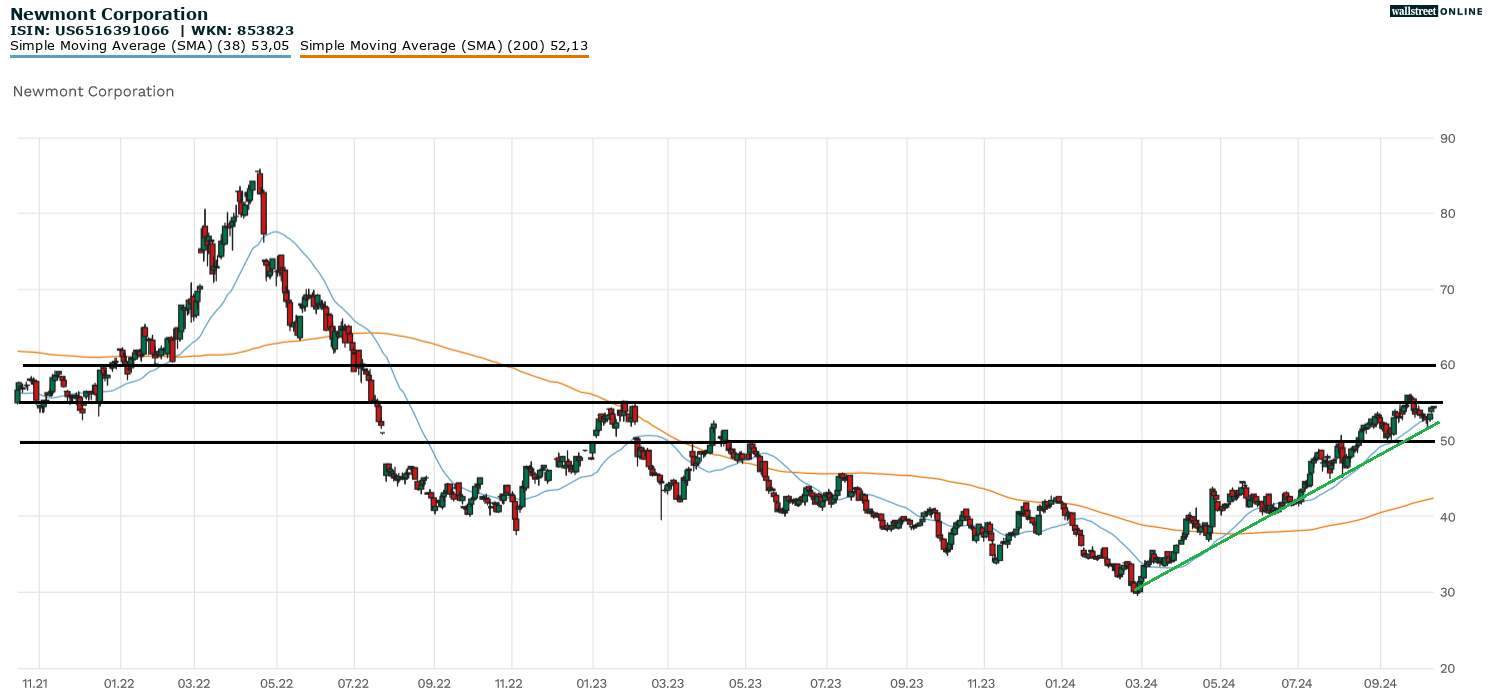Click the orange SMA 200 legend line
1490x689 pixels.
pyautogui.click(x=444, y=56)
